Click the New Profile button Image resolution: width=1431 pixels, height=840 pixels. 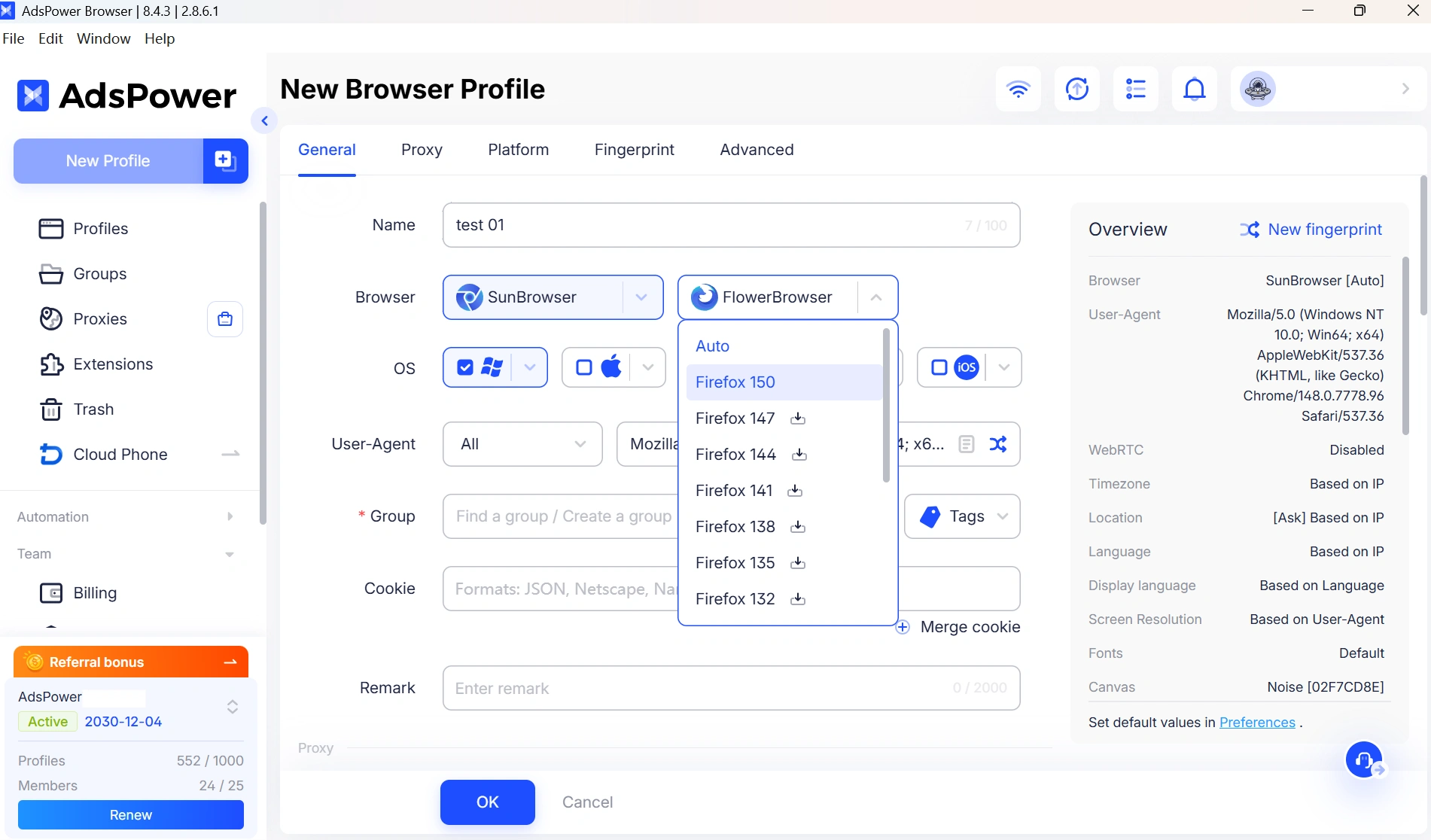pyautogui.click(x=108, y=160)
